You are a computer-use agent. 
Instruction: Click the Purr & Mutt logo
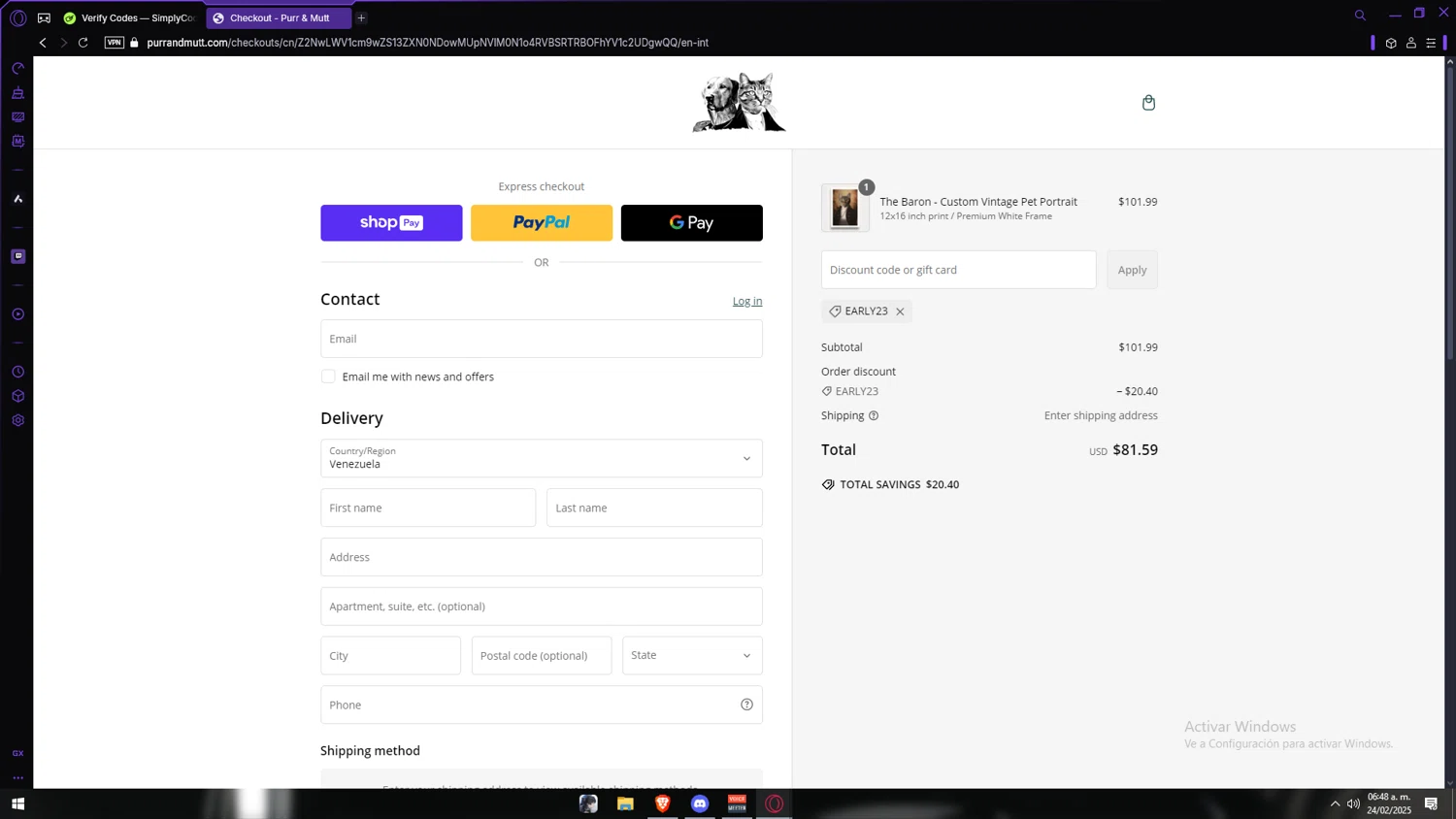coord(739,102)
